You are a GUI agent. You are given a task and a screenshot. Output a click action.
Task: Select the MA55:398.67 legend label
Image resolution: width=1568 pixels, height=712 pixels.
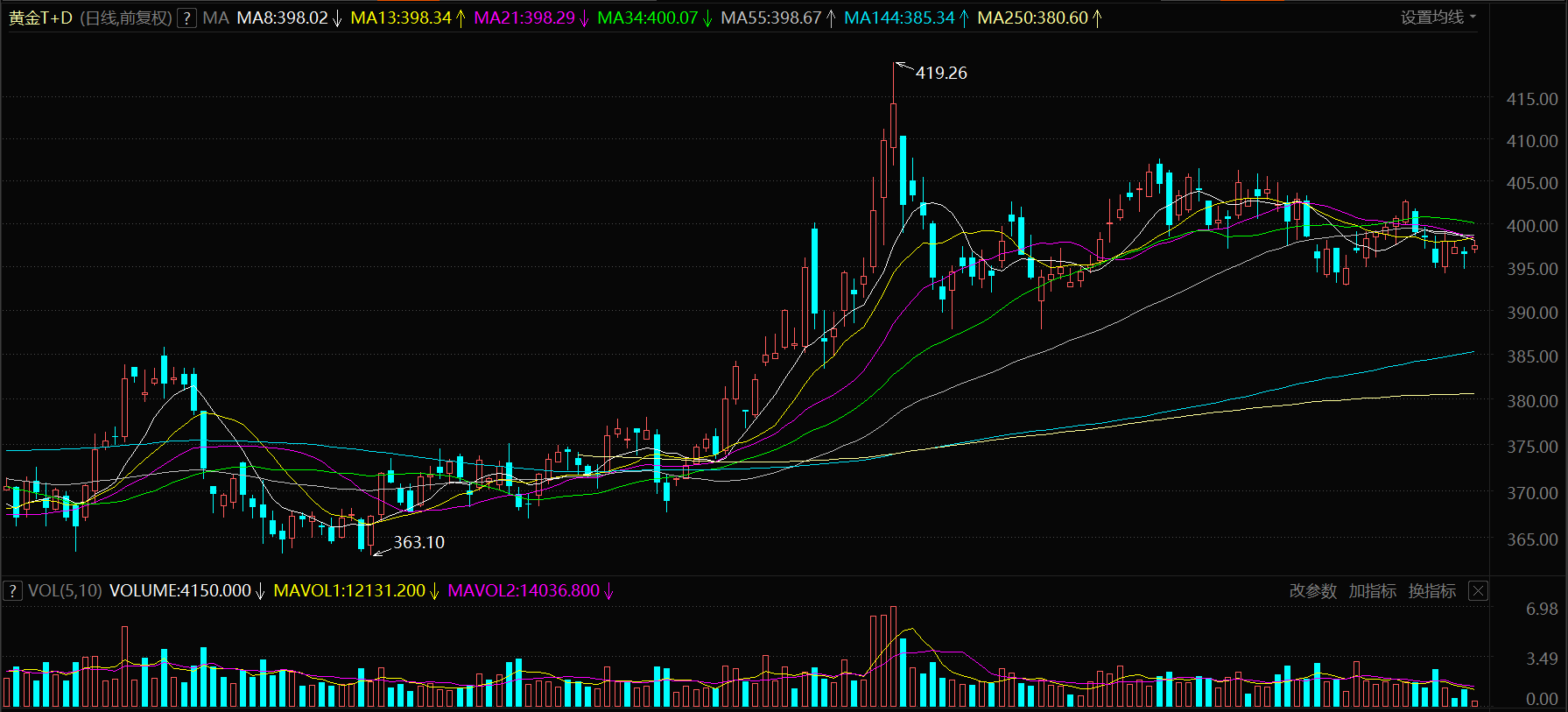[x=771, y=18]
